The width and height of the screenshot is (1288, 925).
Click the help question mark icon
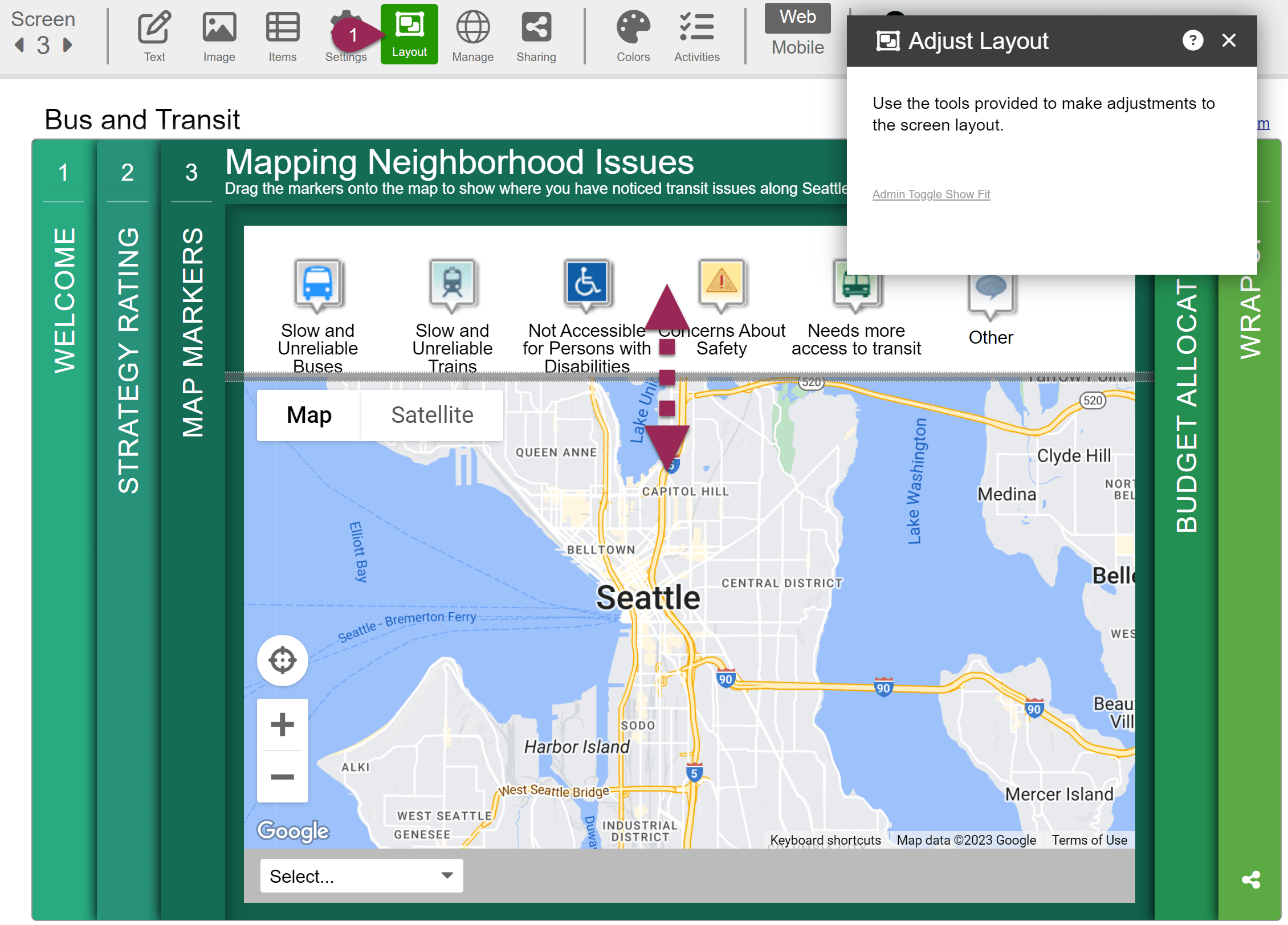[x=1192, y=40]
